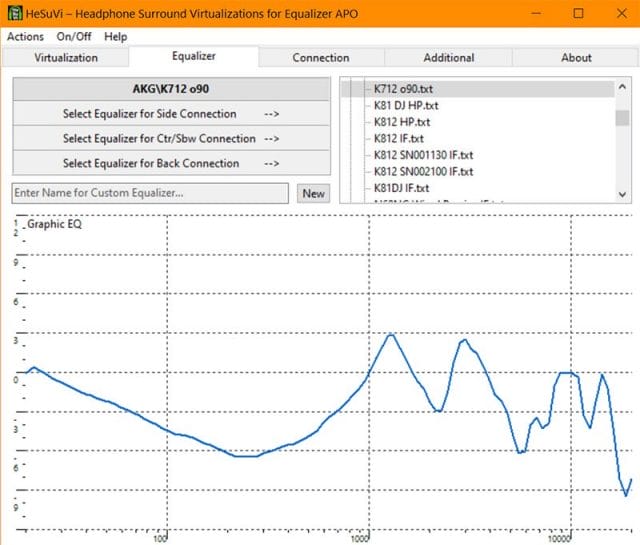Image resolution: width=640 pixels, height=545 pixels.
Task: Choose Select Equalizer for Ctr/Sbw Connection
Action: click(171, 139)
